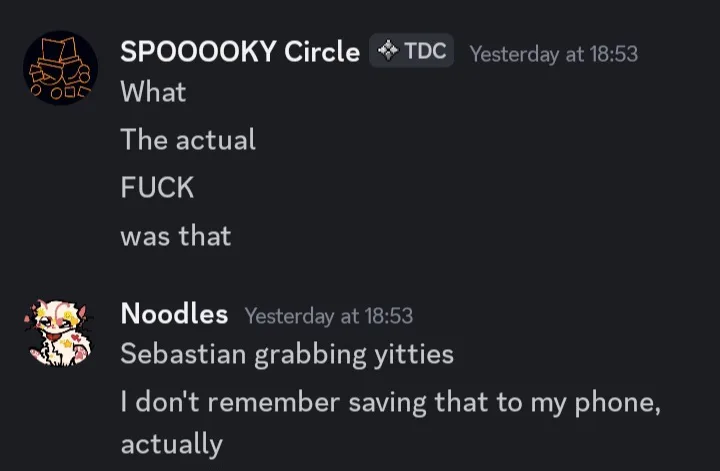
Task: Select the "was that" message
Action: (x=175, y=236)
